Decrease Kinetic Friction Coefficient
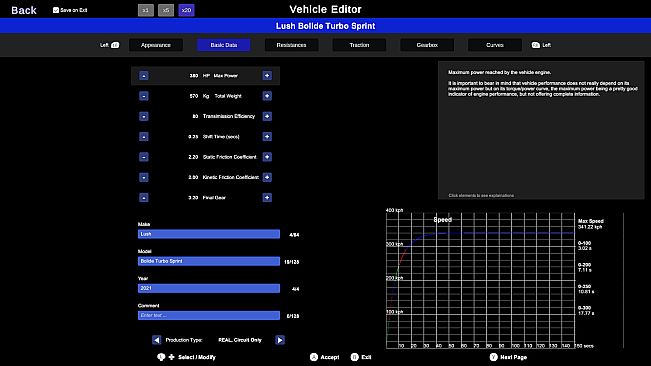The image size is (651, 366). 144,178
